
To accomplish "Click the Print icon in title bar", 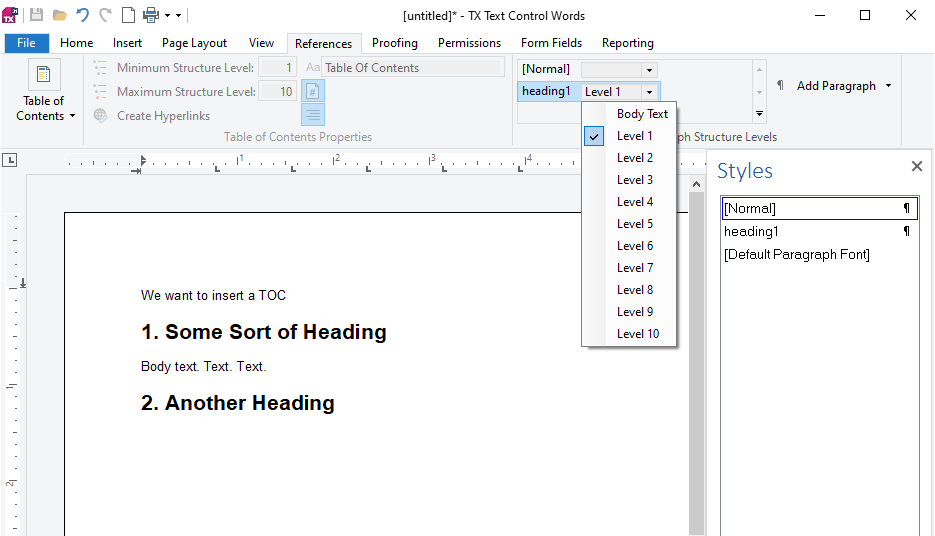I will [151, 16].
